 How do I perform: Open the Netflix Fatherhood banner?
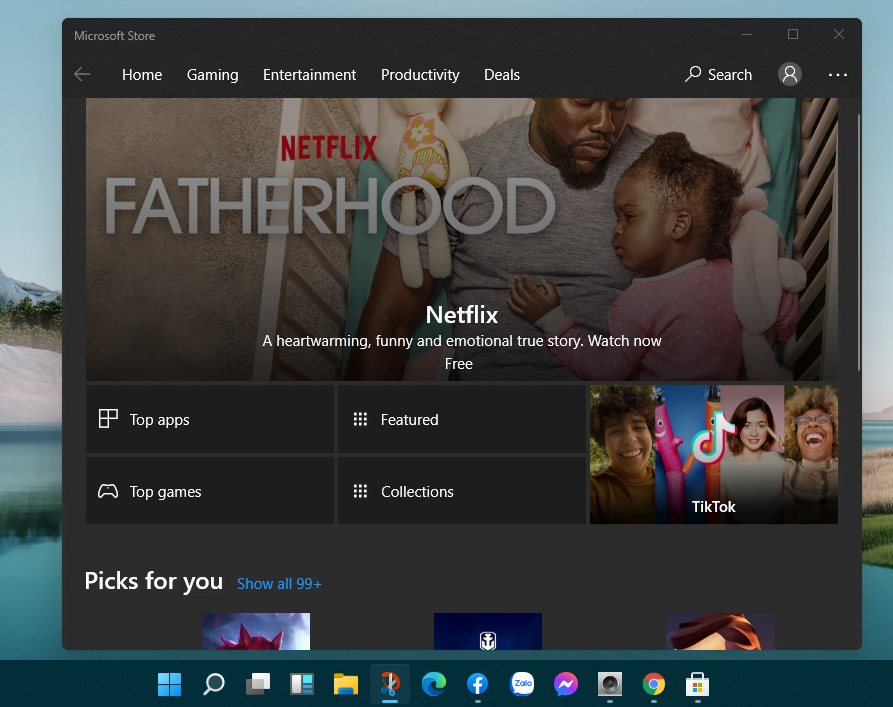(x=461, y=239)
